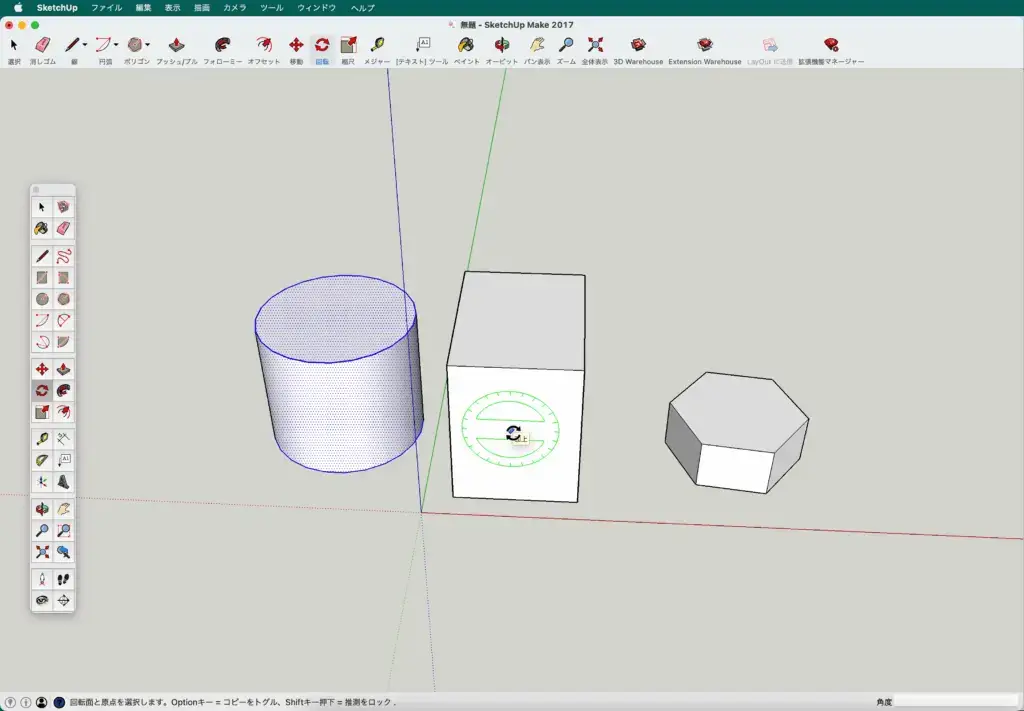Open Extension Warehouse

click(x=705, y=45)
